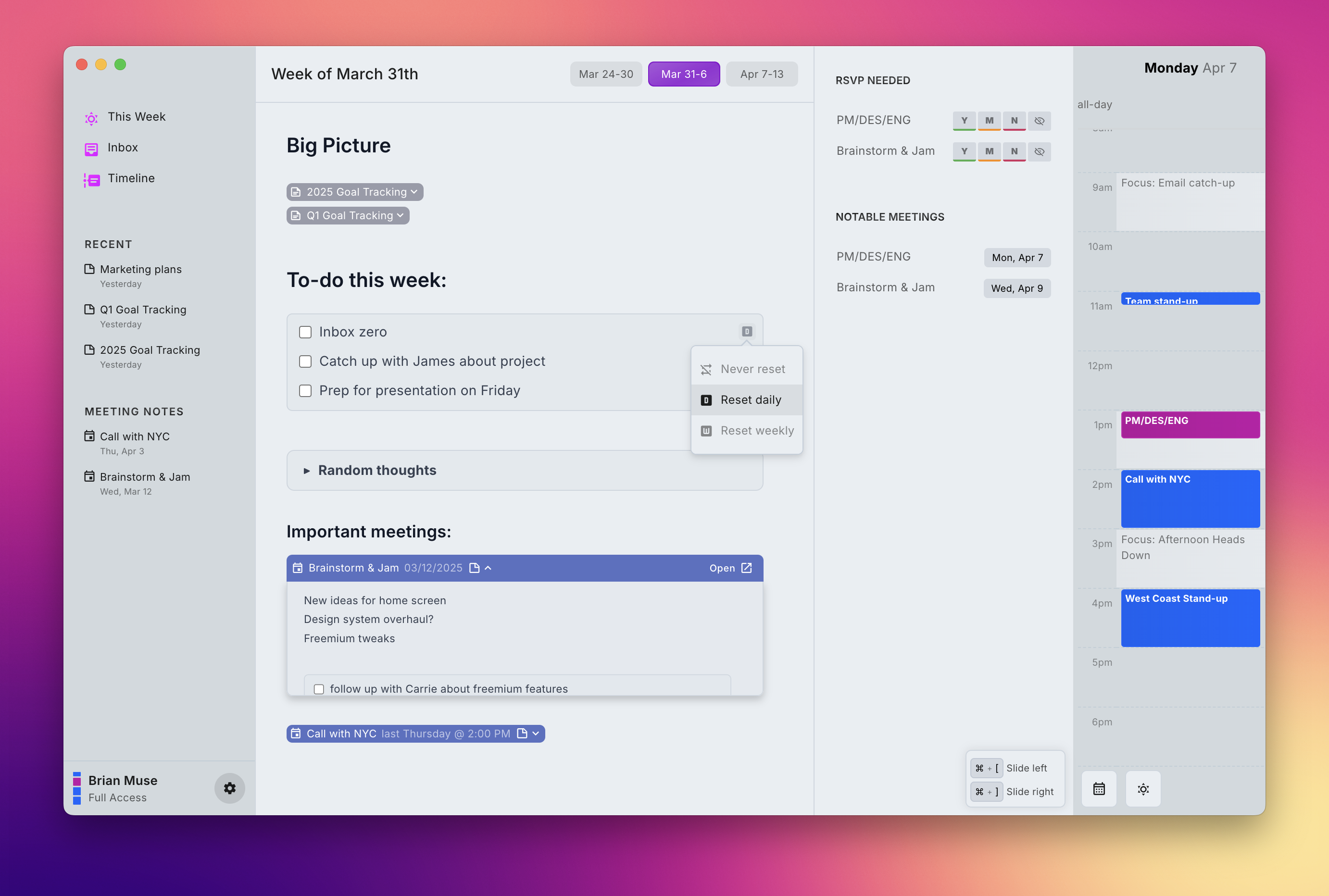Screen dimensions: 1329x896
Task: Click the daily reset badge icon on Inbox zero
Action: click(747, 331)
